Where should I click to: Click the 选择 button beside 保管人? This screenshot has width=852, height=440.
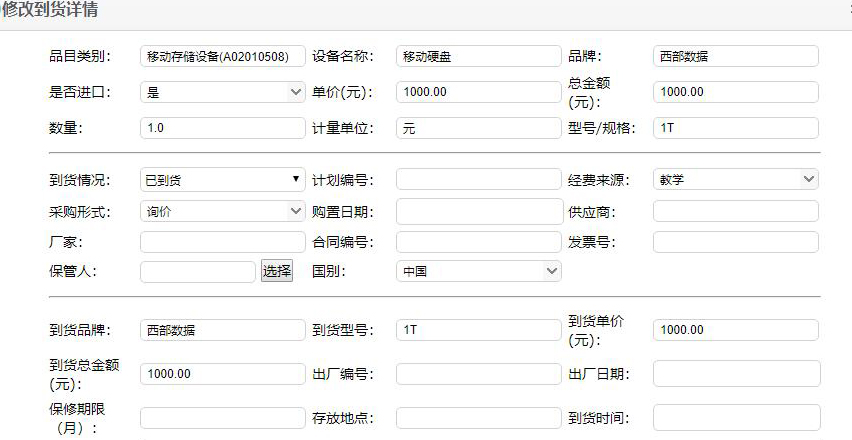pyautogui.click(x=277, y=271)
